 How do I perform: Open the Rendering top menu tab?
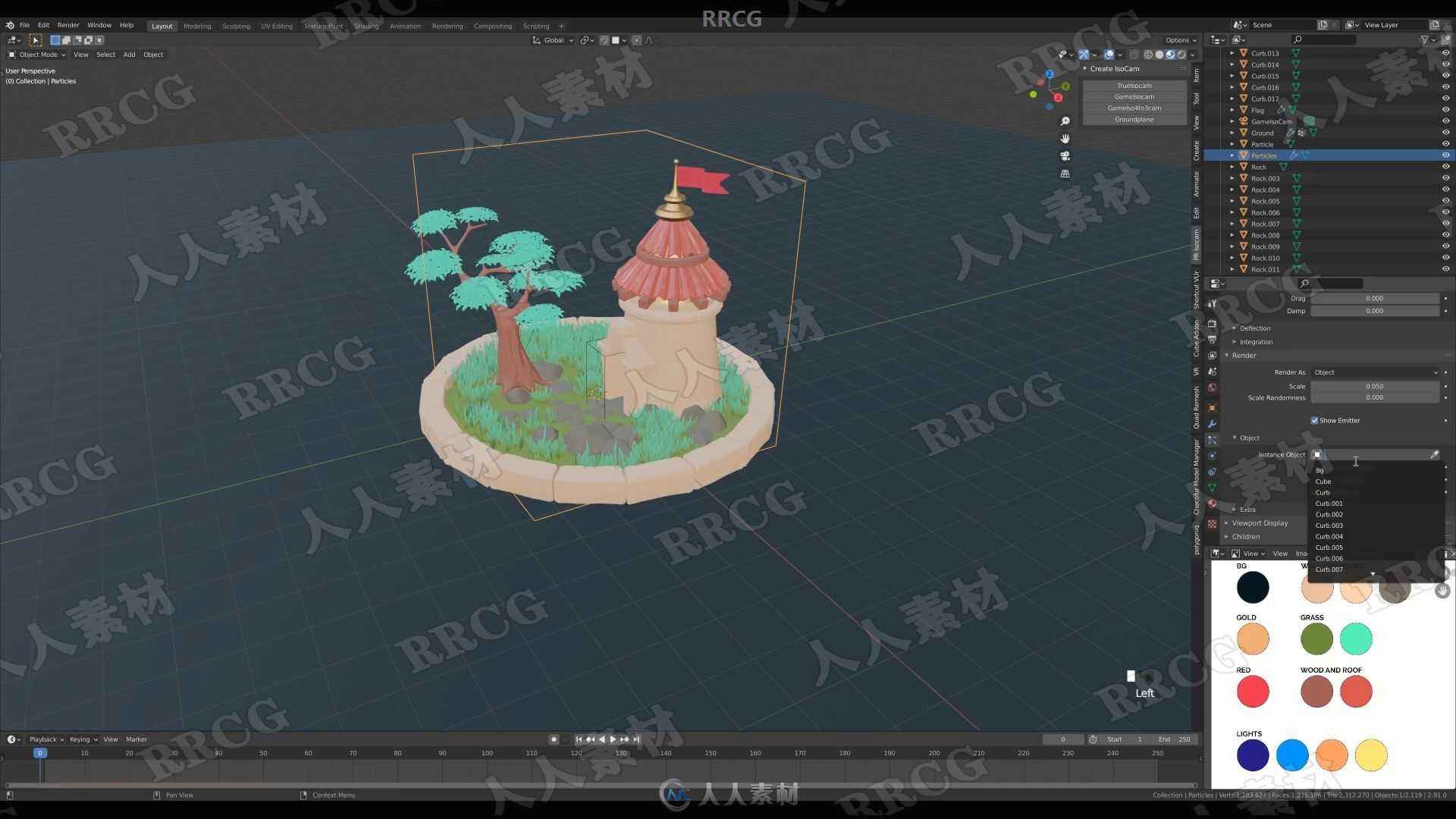tap(446, 25)
